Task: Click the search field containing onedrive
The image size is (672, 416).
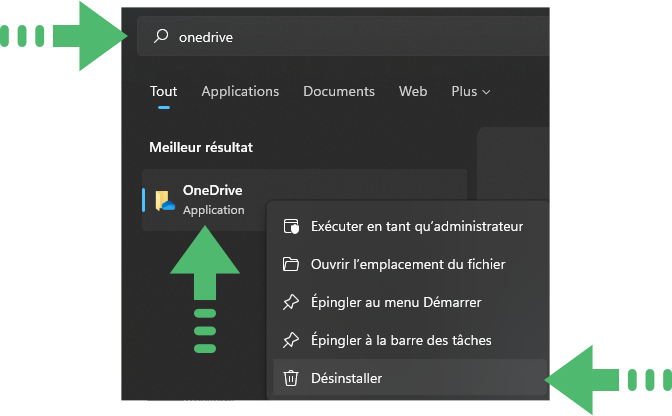Action: [343, 36]
